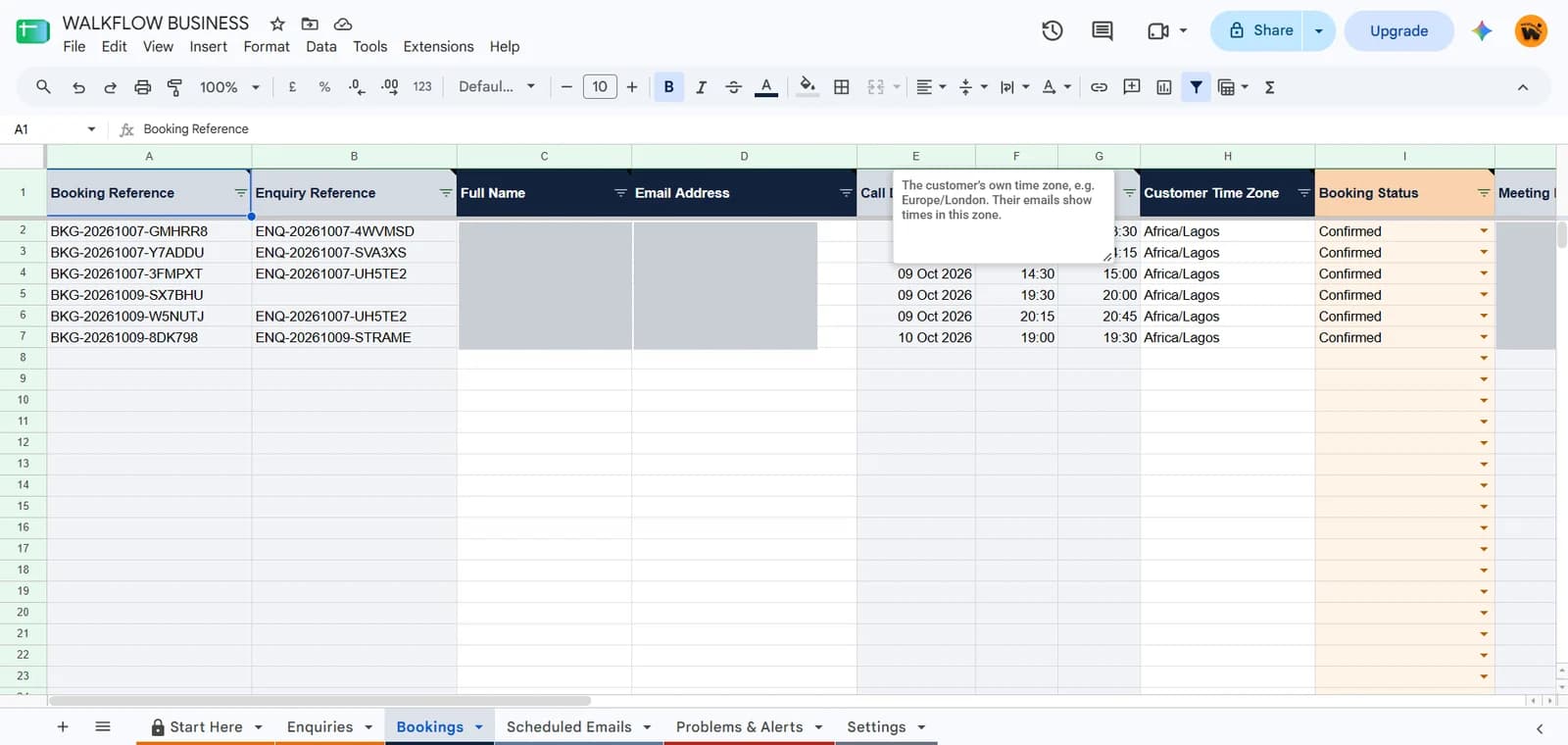Open the all sheets list
The width and height of the screenshot is (1568, 745).
coord(103,726)
